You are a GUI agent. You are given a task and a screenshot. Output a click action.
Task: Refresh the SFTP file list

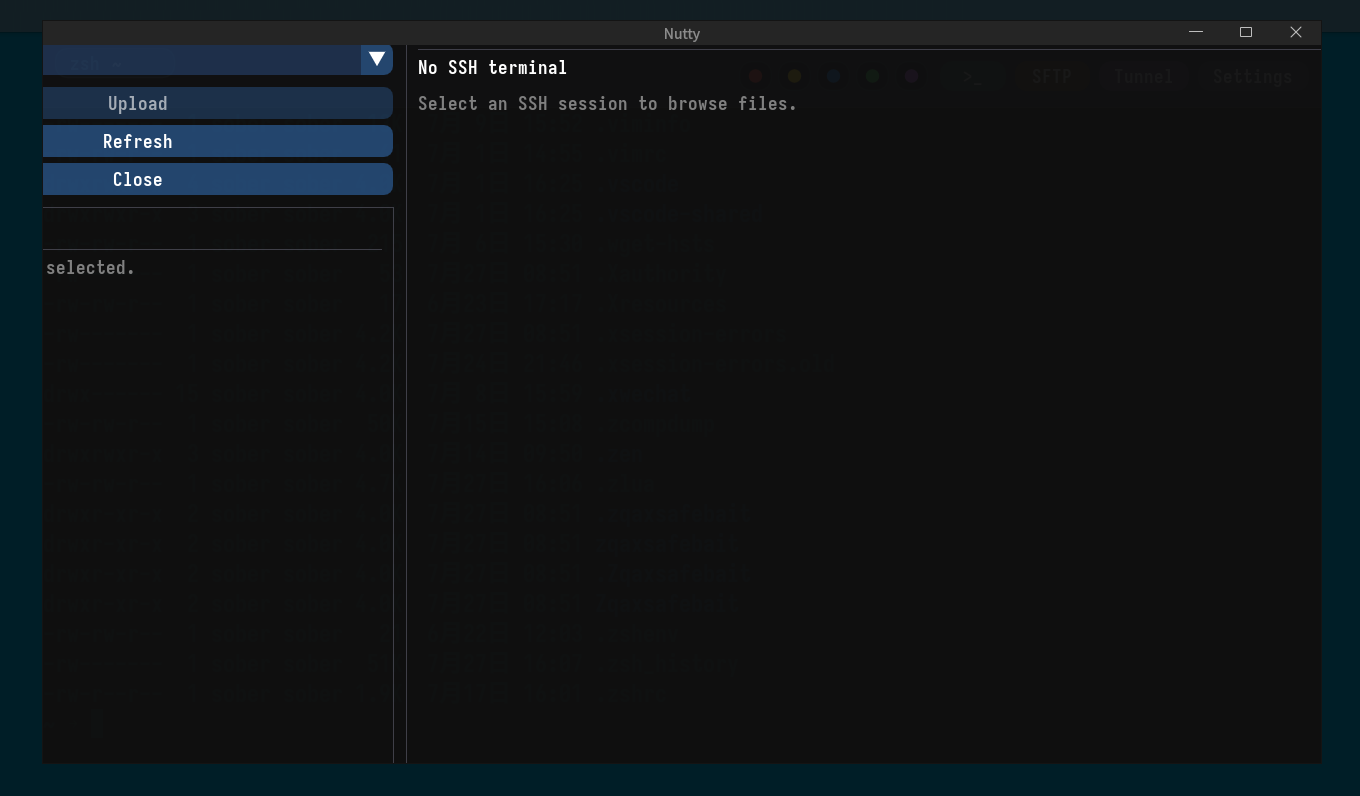point(218,141)
